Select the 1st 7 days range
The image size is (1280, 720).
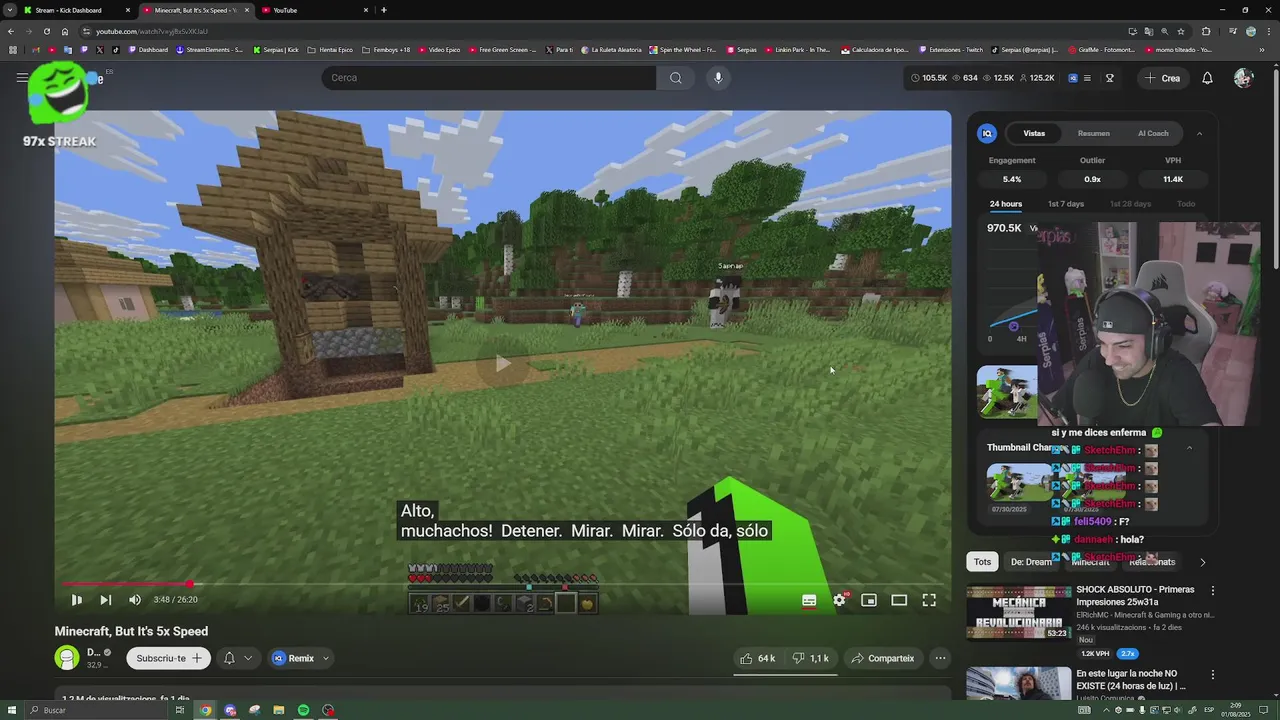1066,204
